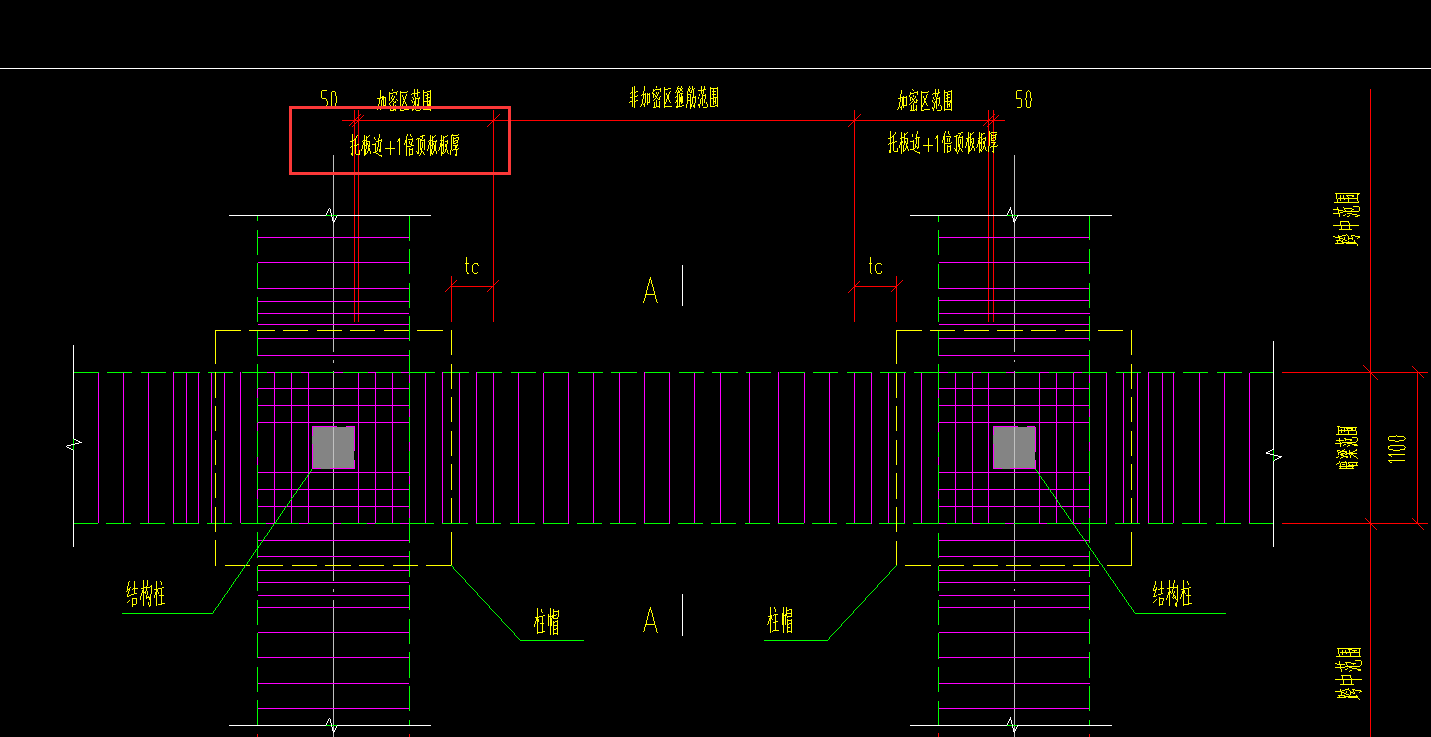Select the right-hand '结构柱' leader label
1431x737 pixels.
click(x=1173, y=594)
